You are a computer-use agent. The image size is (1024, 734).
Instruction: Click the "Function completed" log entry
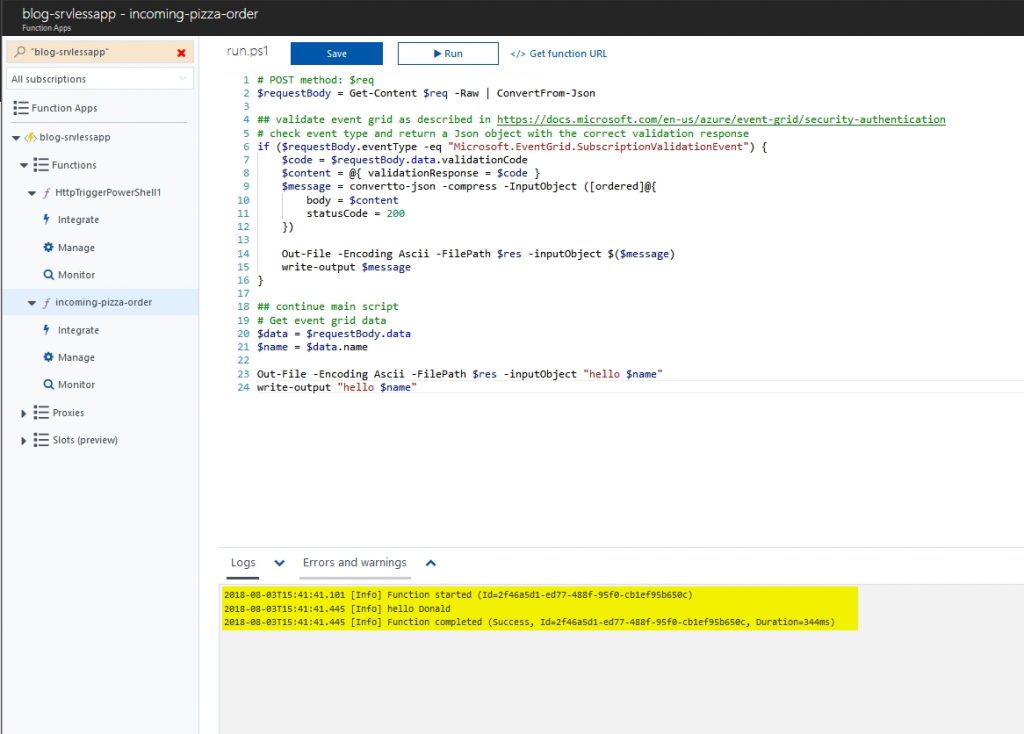[529, 622]
